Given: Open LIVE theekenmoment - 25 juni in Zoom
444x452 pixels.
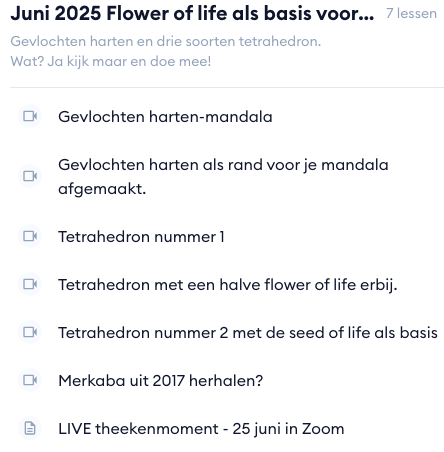Looking at the screenshot, I should [201, 429].
